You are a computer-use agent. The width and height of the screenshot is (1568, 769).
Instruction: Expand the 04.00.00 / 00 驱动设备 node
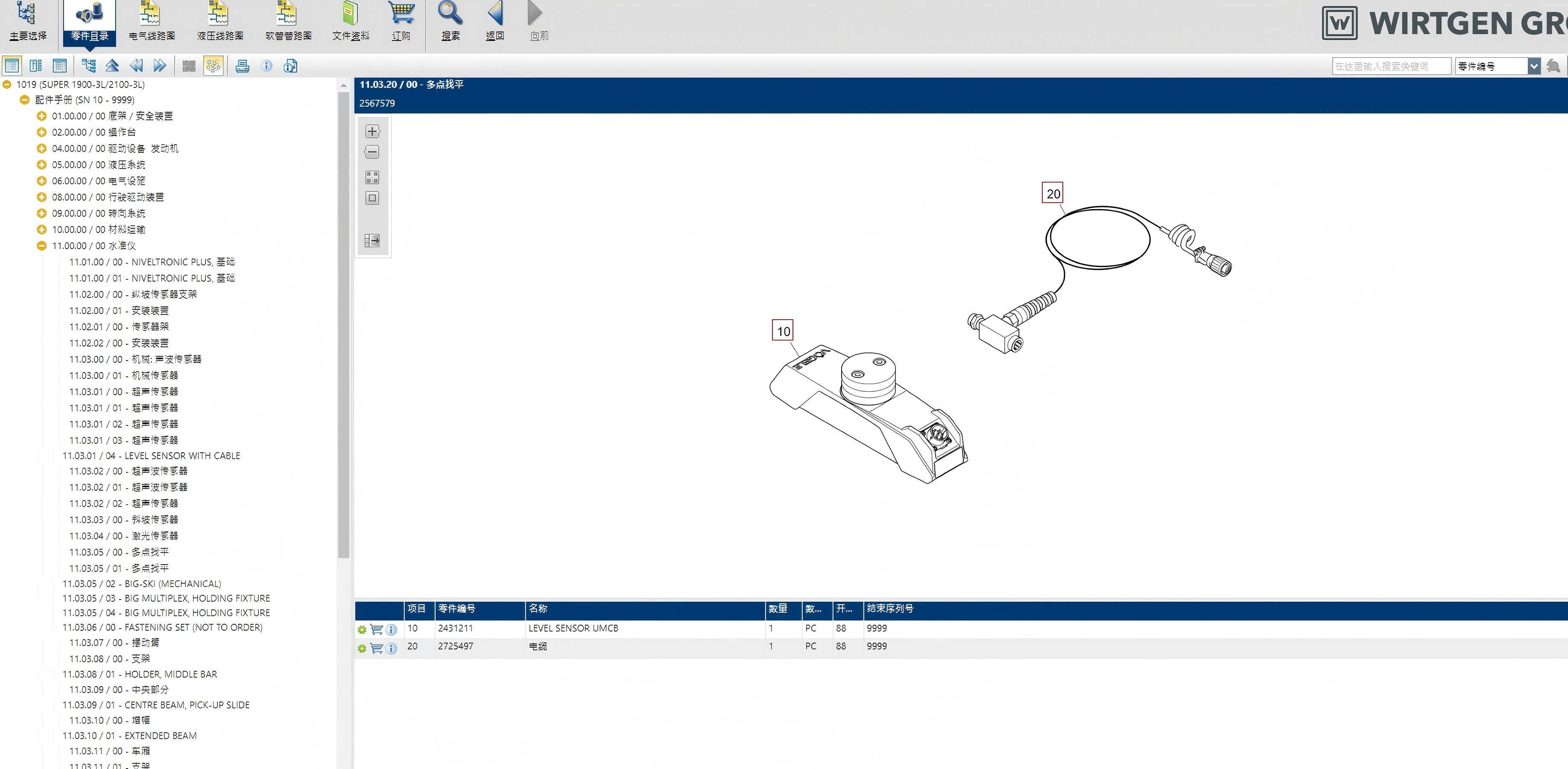click(x=42, y=149)
